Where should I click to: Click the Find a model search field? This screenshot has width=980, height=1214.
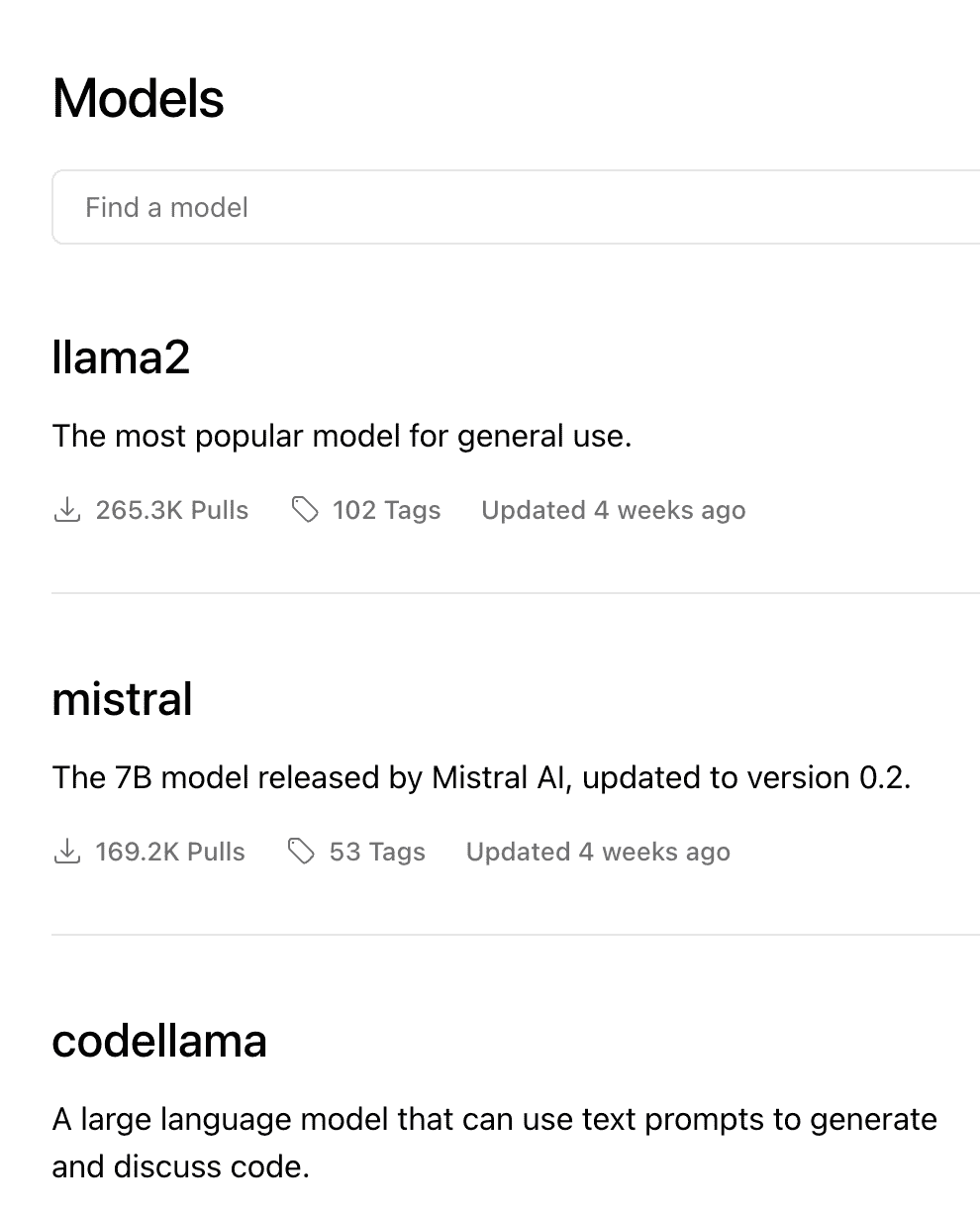516,207
